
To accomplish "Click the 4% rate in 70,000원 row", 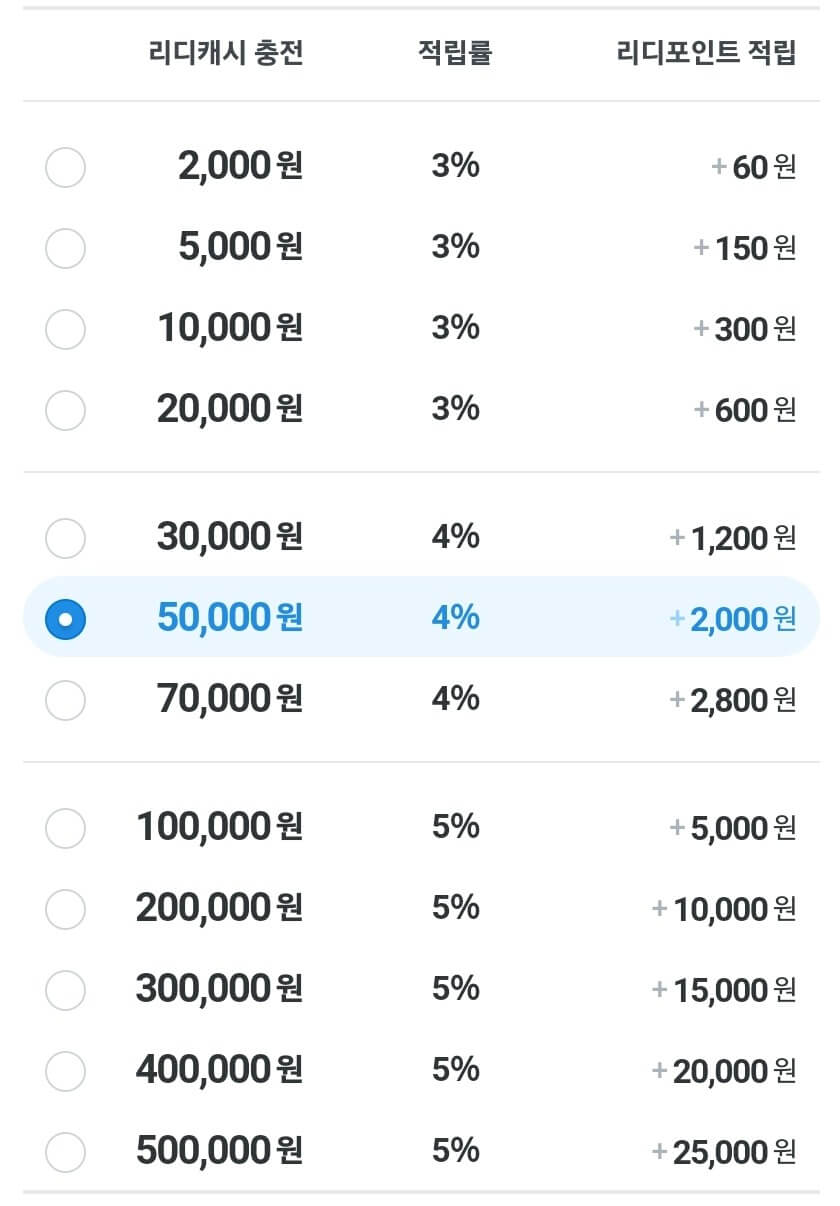I will (x=455, y=698).
